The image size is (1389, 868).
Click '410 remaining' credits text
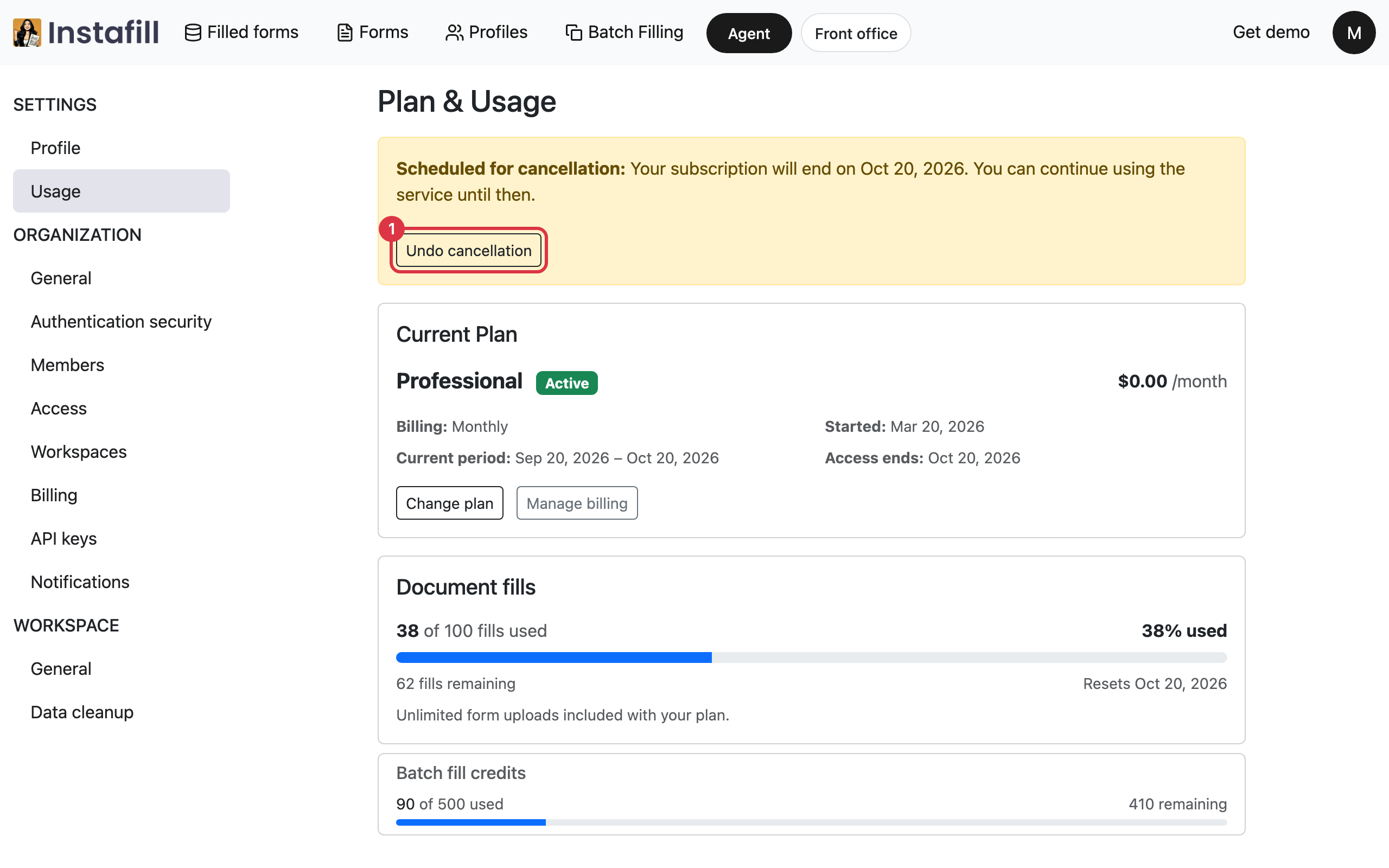tap(1178, 805)
